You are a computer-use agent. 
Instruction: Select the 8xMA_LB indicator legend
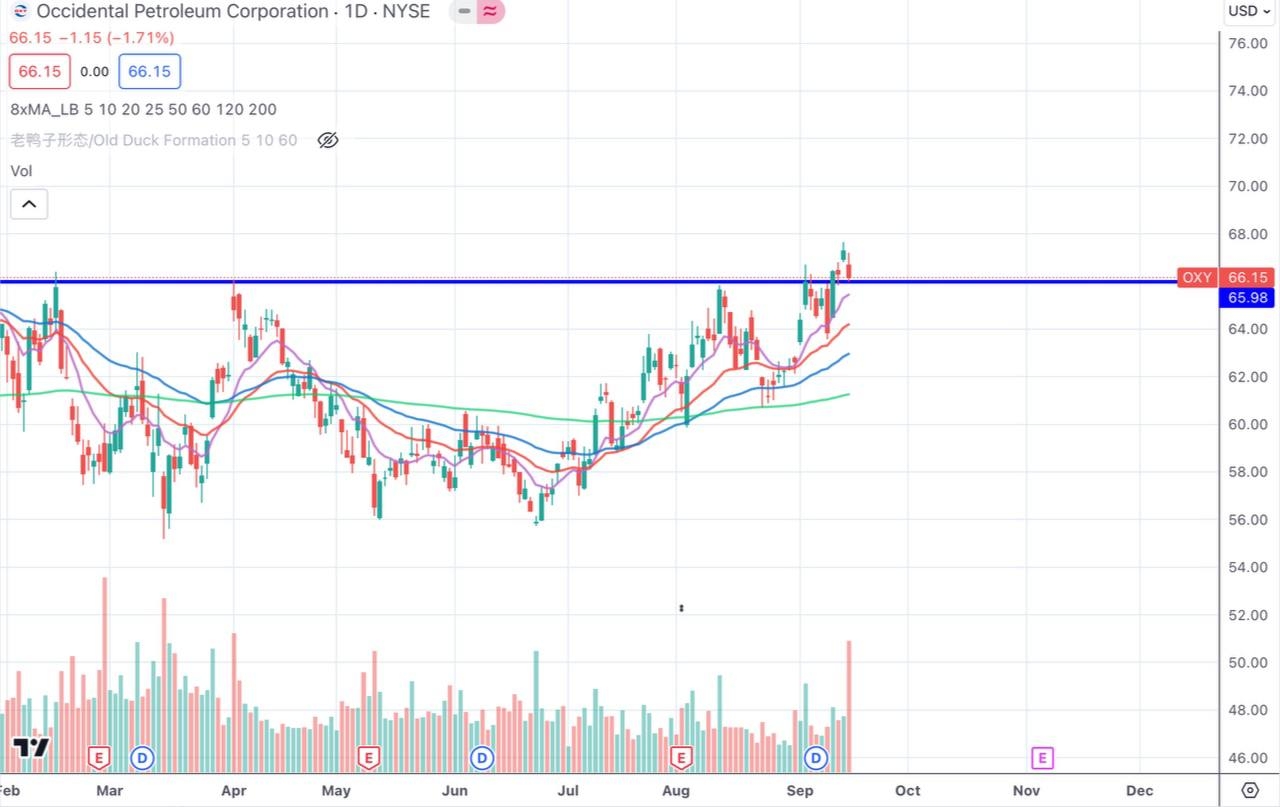click(x=143, y=110)
